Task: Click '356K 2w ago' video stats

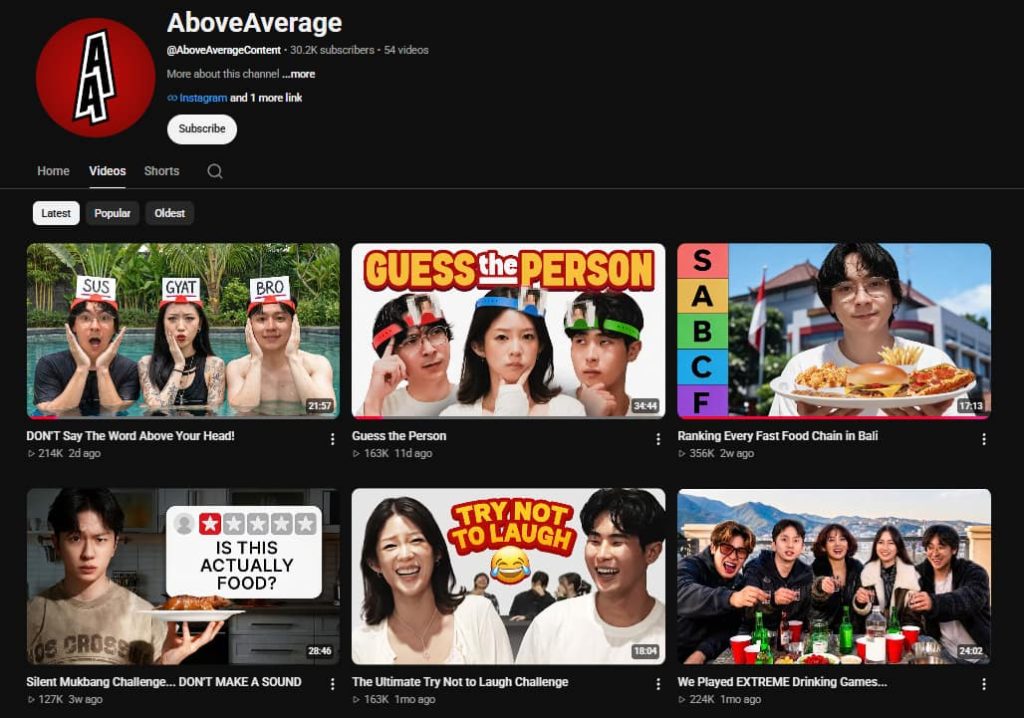Action: tap(716, 453)
